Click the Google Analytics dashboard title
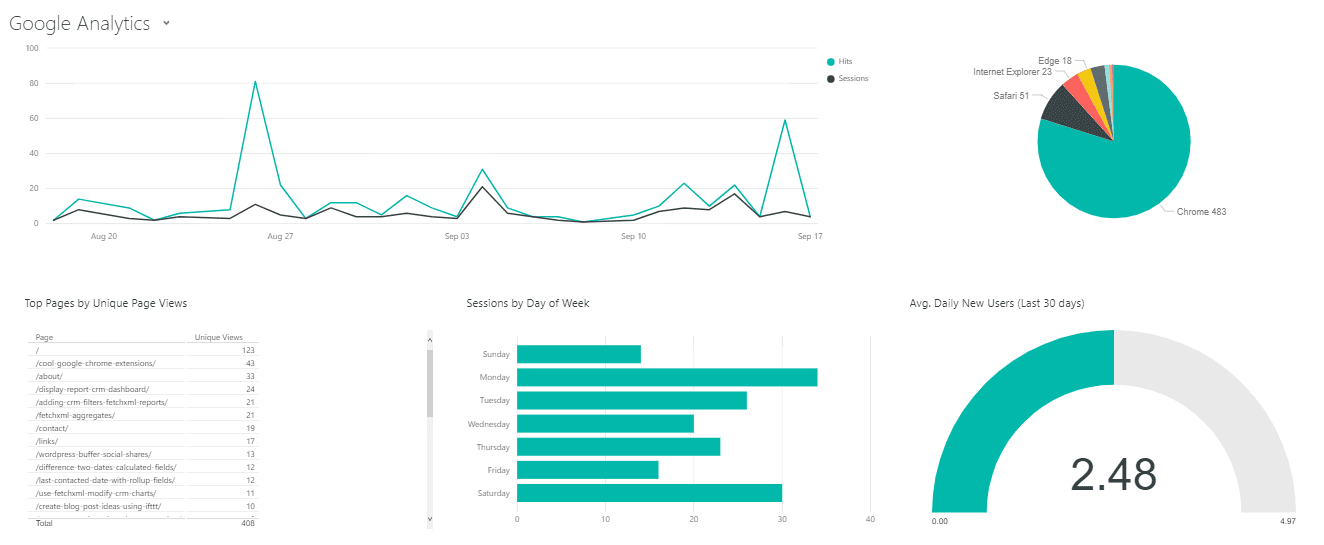 click(80, 23)
